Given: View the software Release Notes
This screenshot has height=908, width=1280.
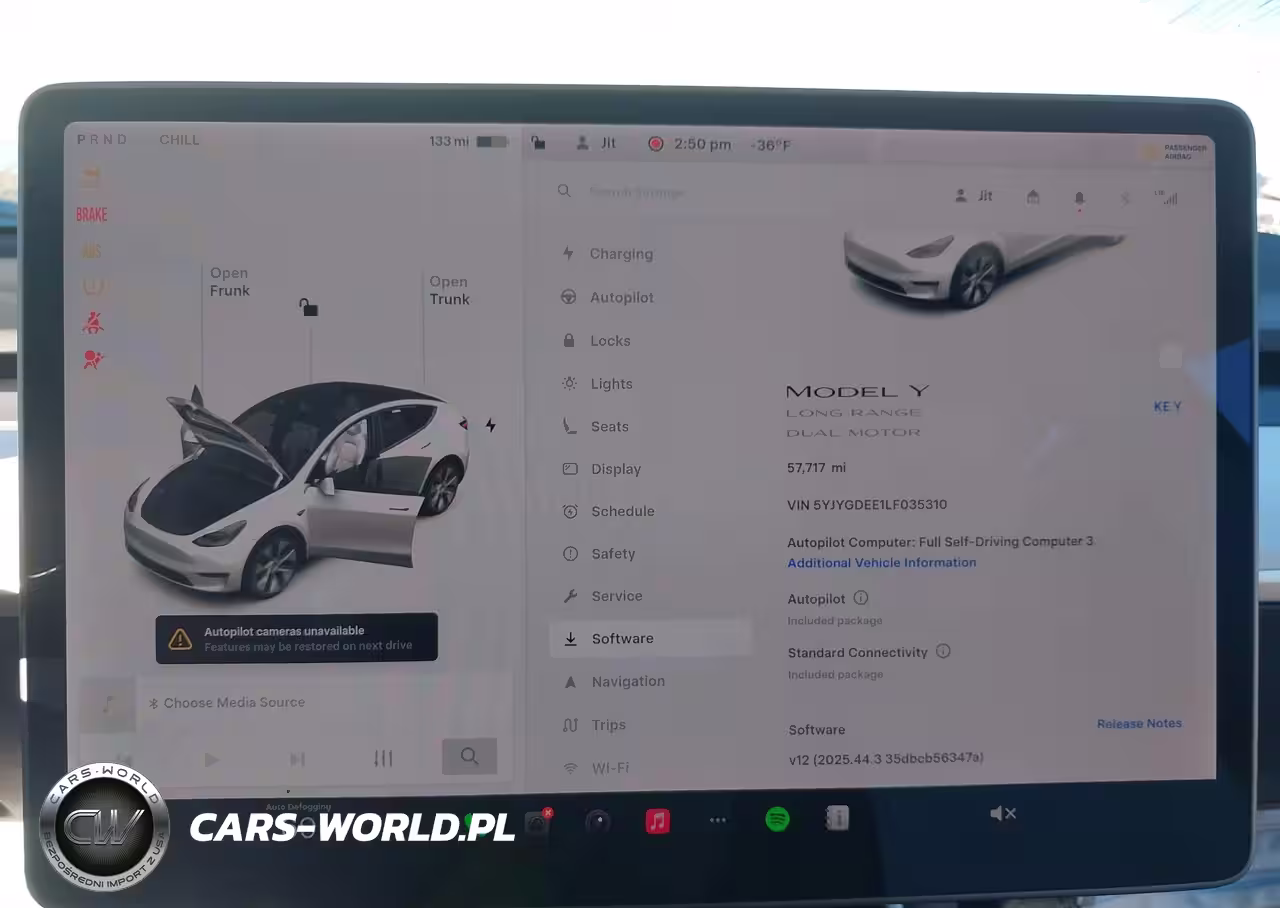Looking at the screenshot, I should pyautogui.click(x=1139, y=723).
